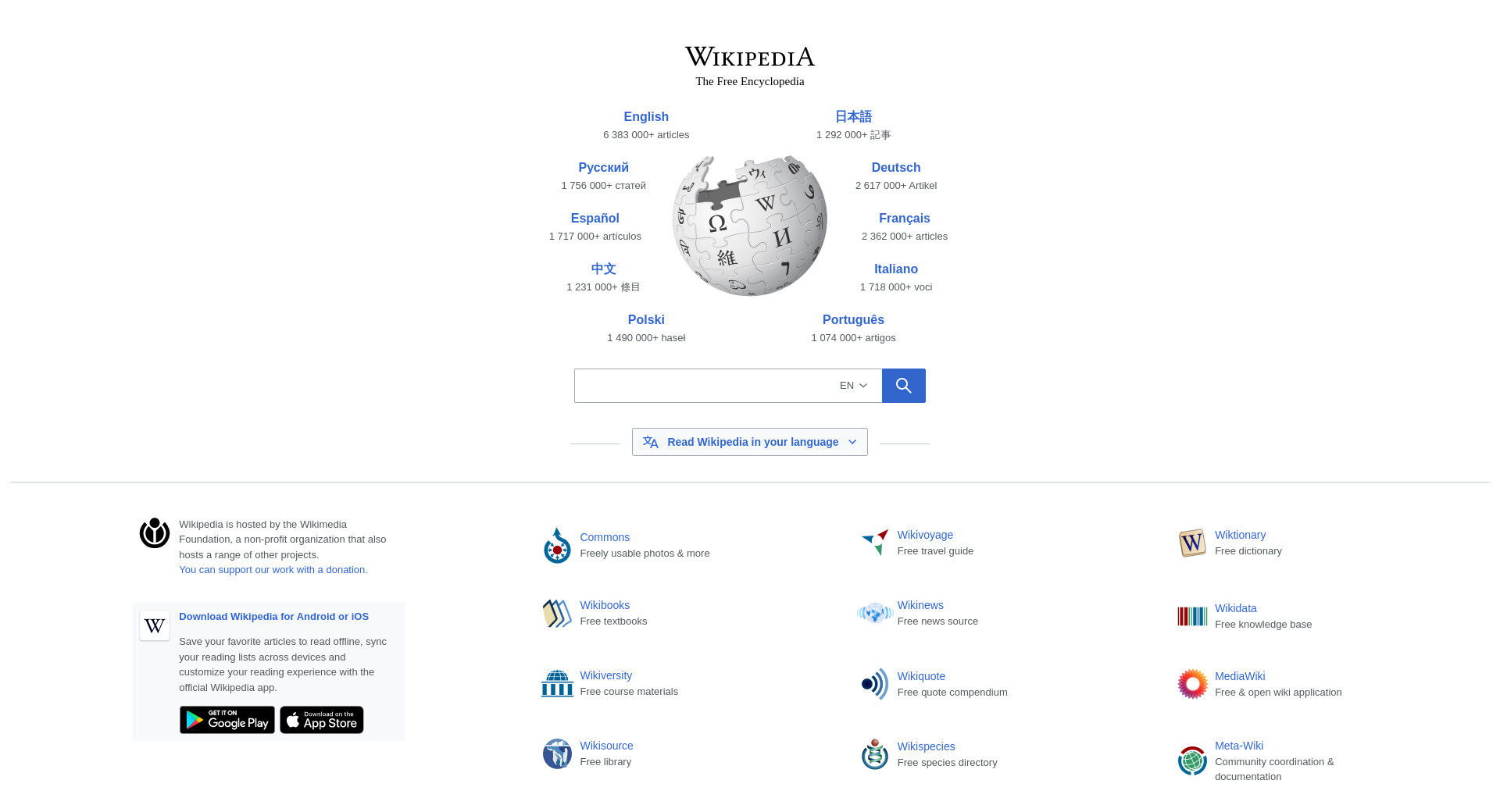
Task: Click the Wikimedia Foundation logo
Action: [155, 533]
